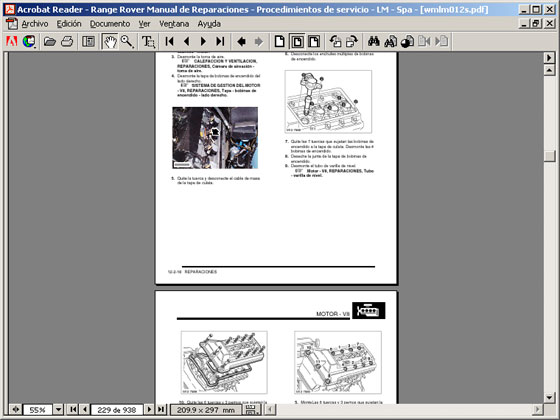Click the Go to Previous View arrow
Screen dimensions: 560x420
[241, 41]
